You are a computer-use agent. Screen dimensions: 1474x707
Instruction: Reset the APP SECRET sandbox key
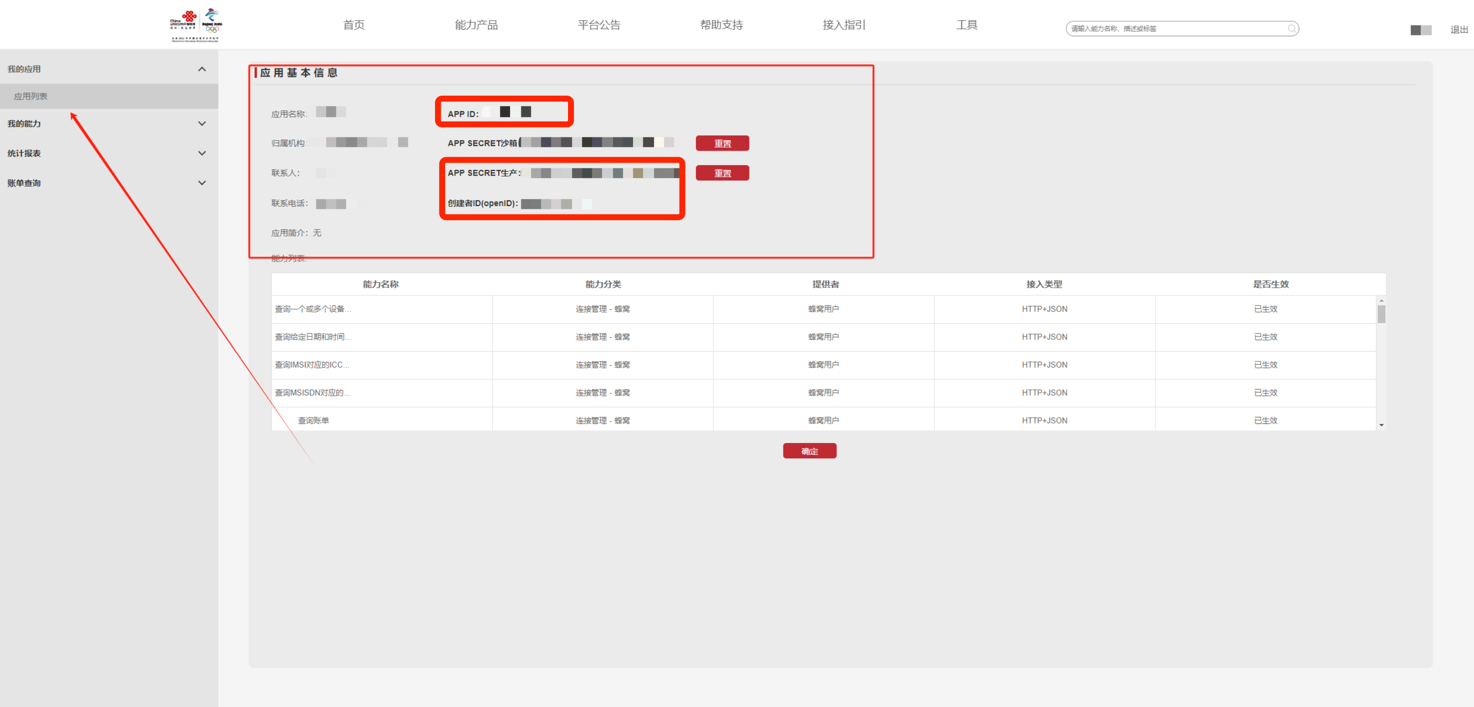pos(722,144)
